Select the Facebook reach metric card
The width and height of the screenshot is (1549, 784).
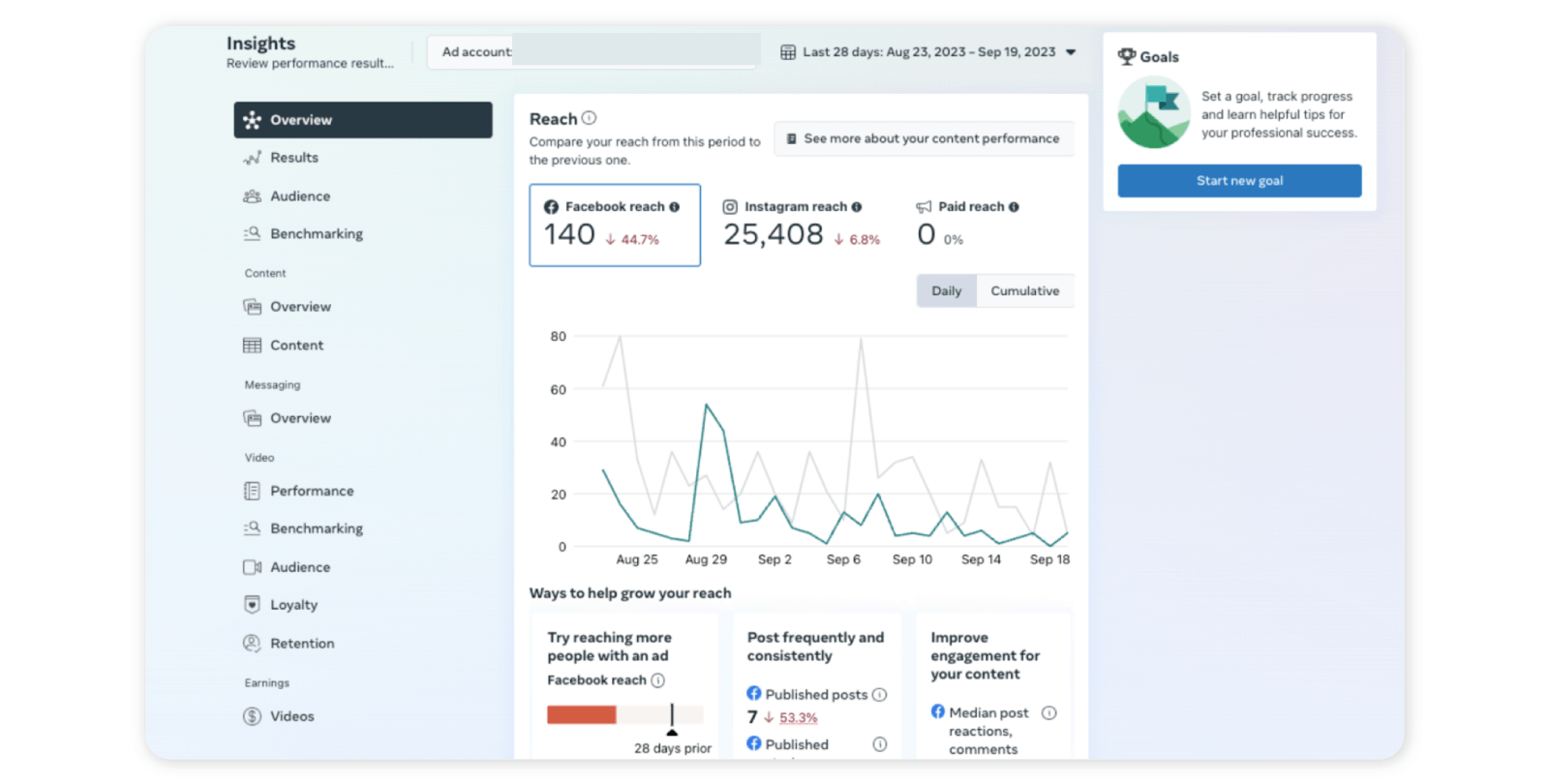pyautogui.click(x=615, y=226)
